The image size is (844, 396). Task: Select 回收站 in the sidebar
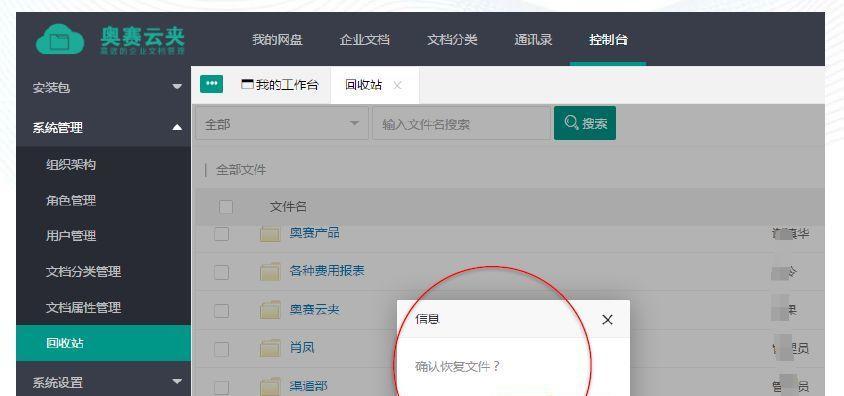click(x=103, y=343)
